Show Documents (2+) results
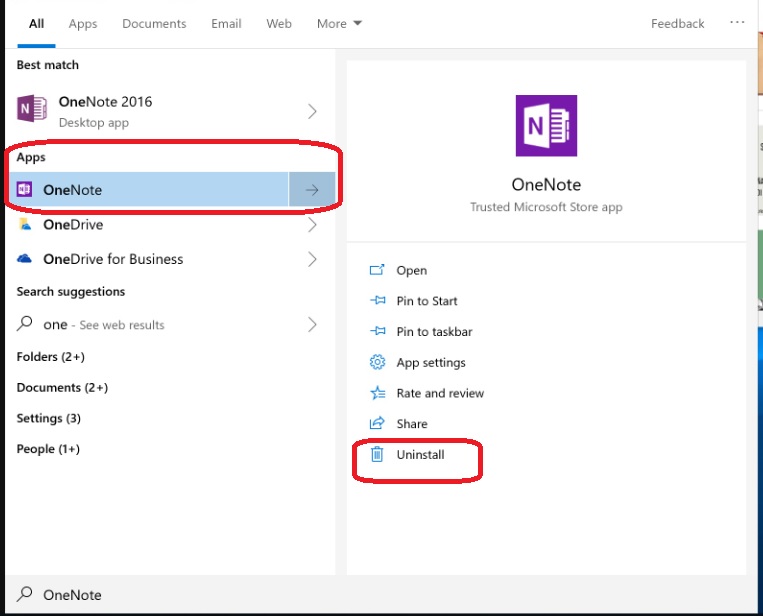 tap(62, 387)
